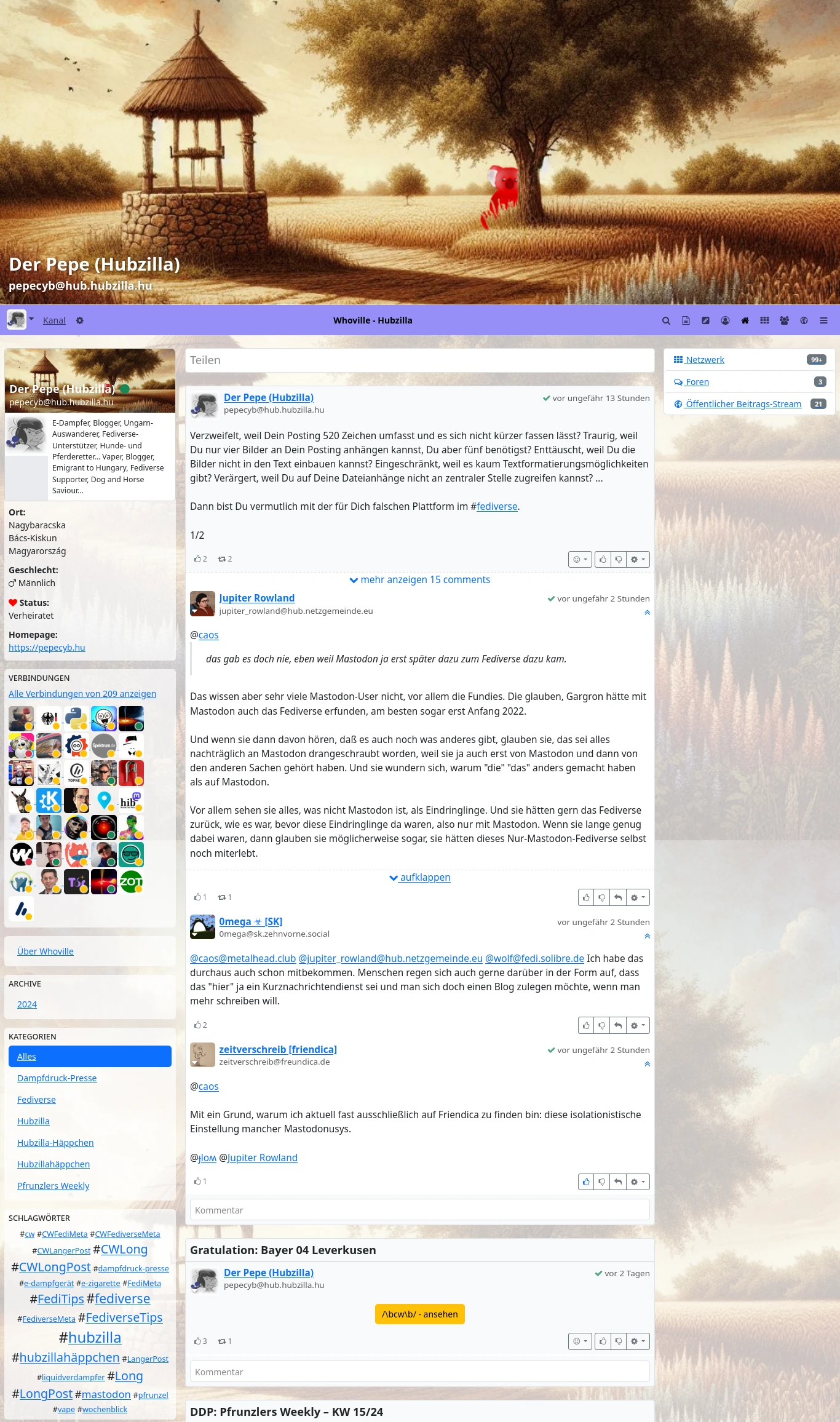Expand 'mehr anzeigen 15 comments'

(x=419, y=579)
